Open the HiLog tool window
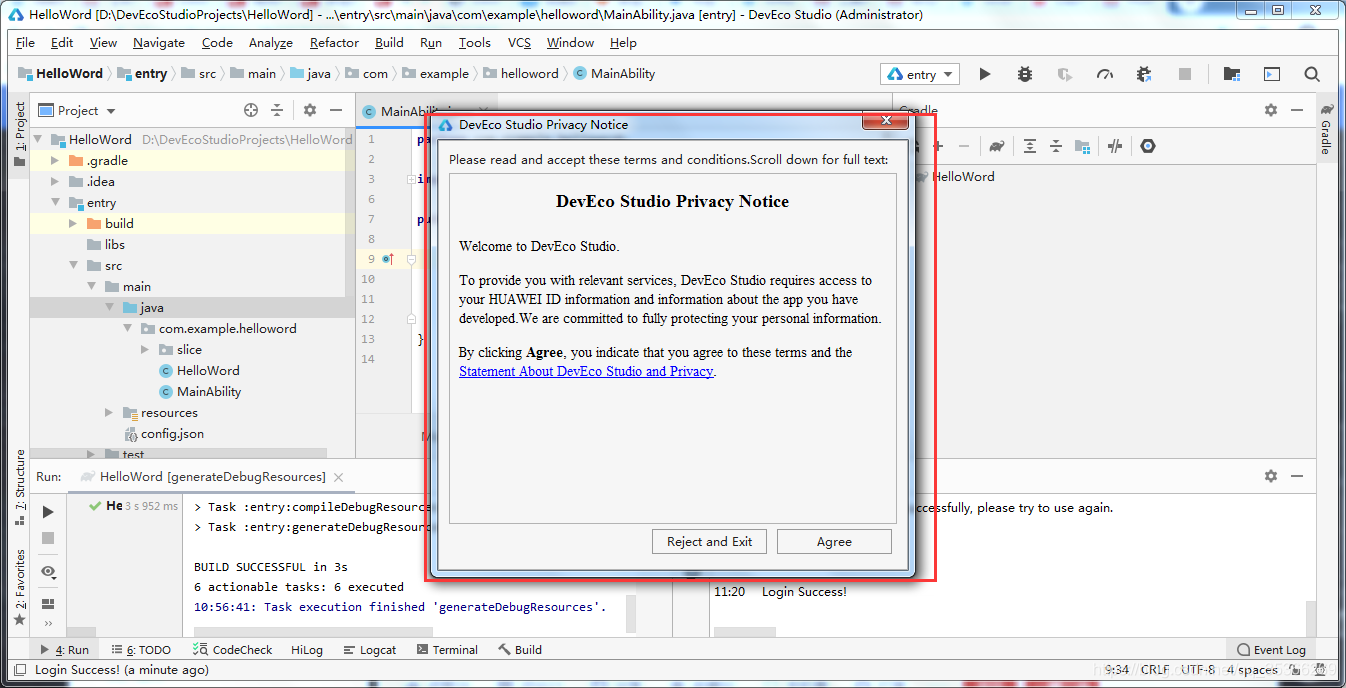Screen dimensions: 1346x688 307,649
